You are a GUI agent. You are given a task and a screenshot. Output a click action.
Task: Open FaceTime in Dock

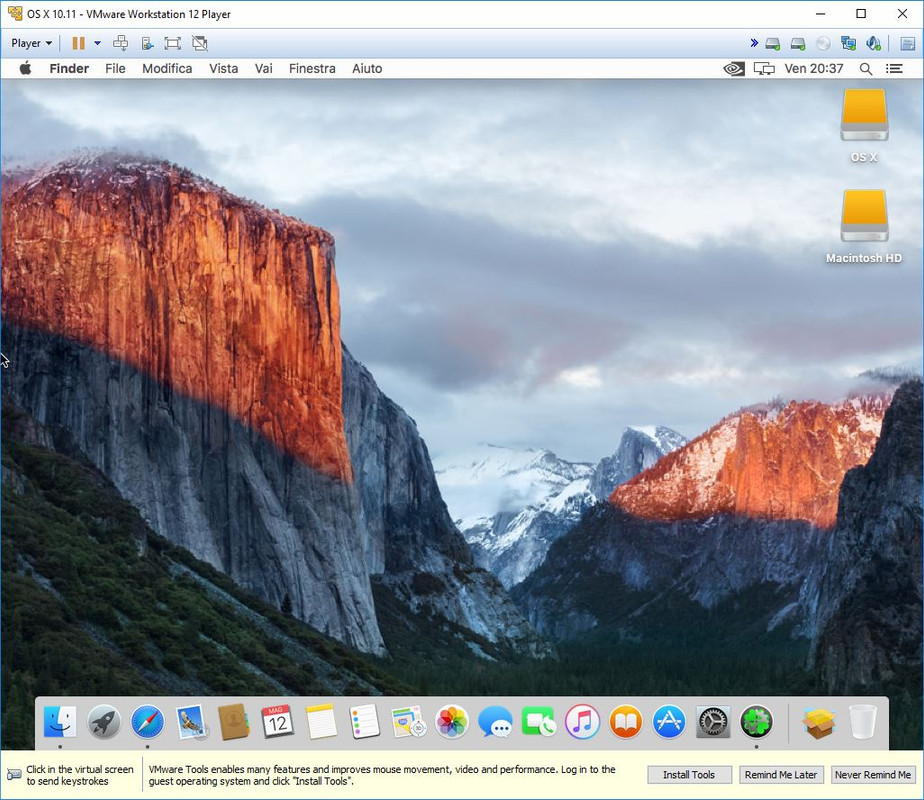pyautogui.click(x=539, y=721)
